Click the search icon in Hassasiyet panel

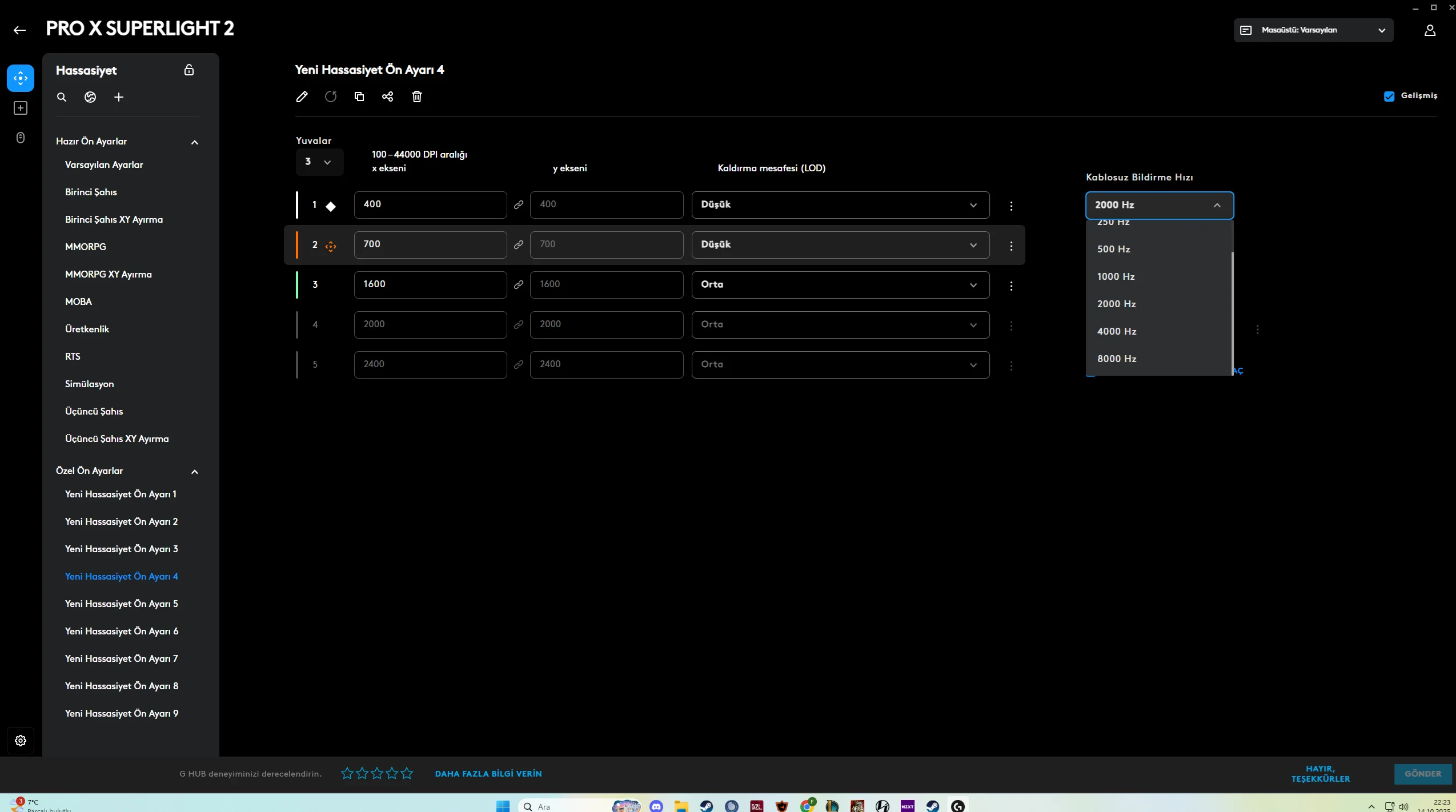point(62,97)
